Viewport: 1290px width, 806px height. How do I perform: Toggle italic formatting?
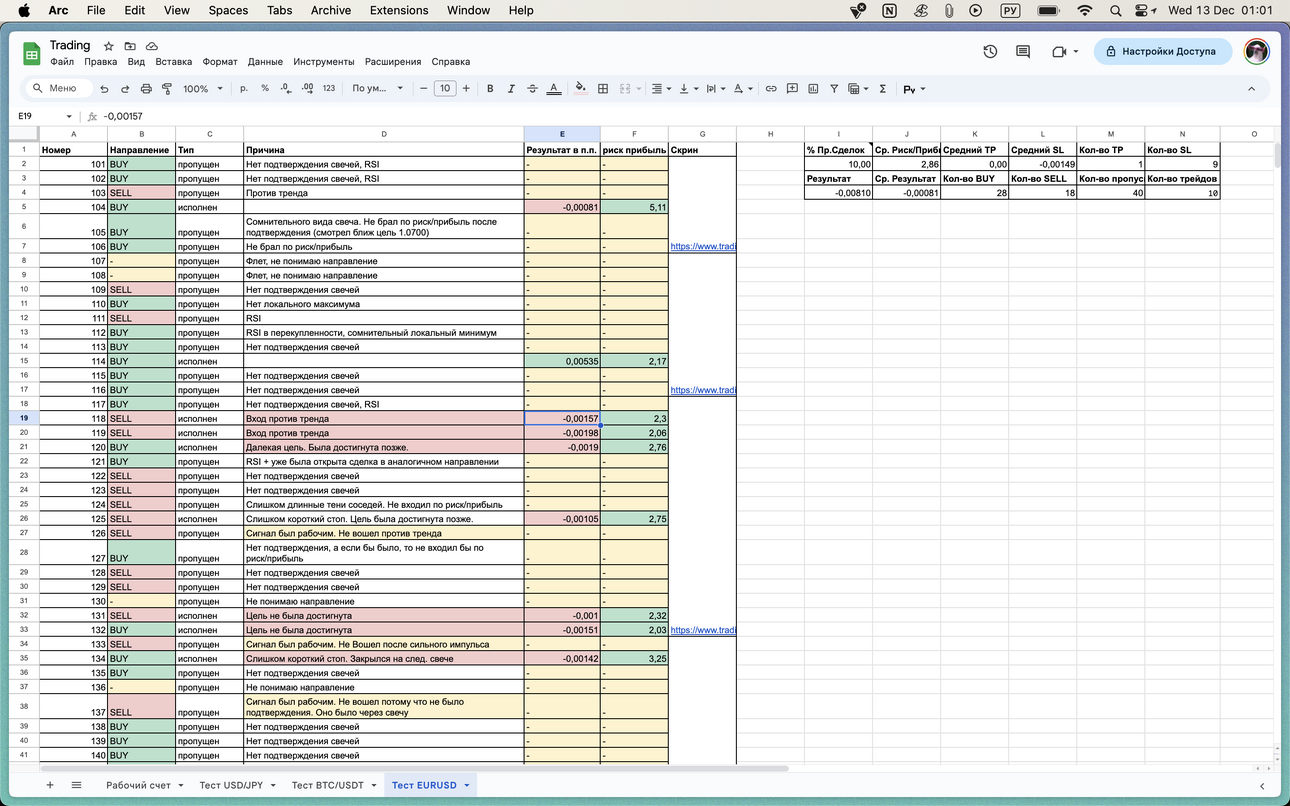511,89
